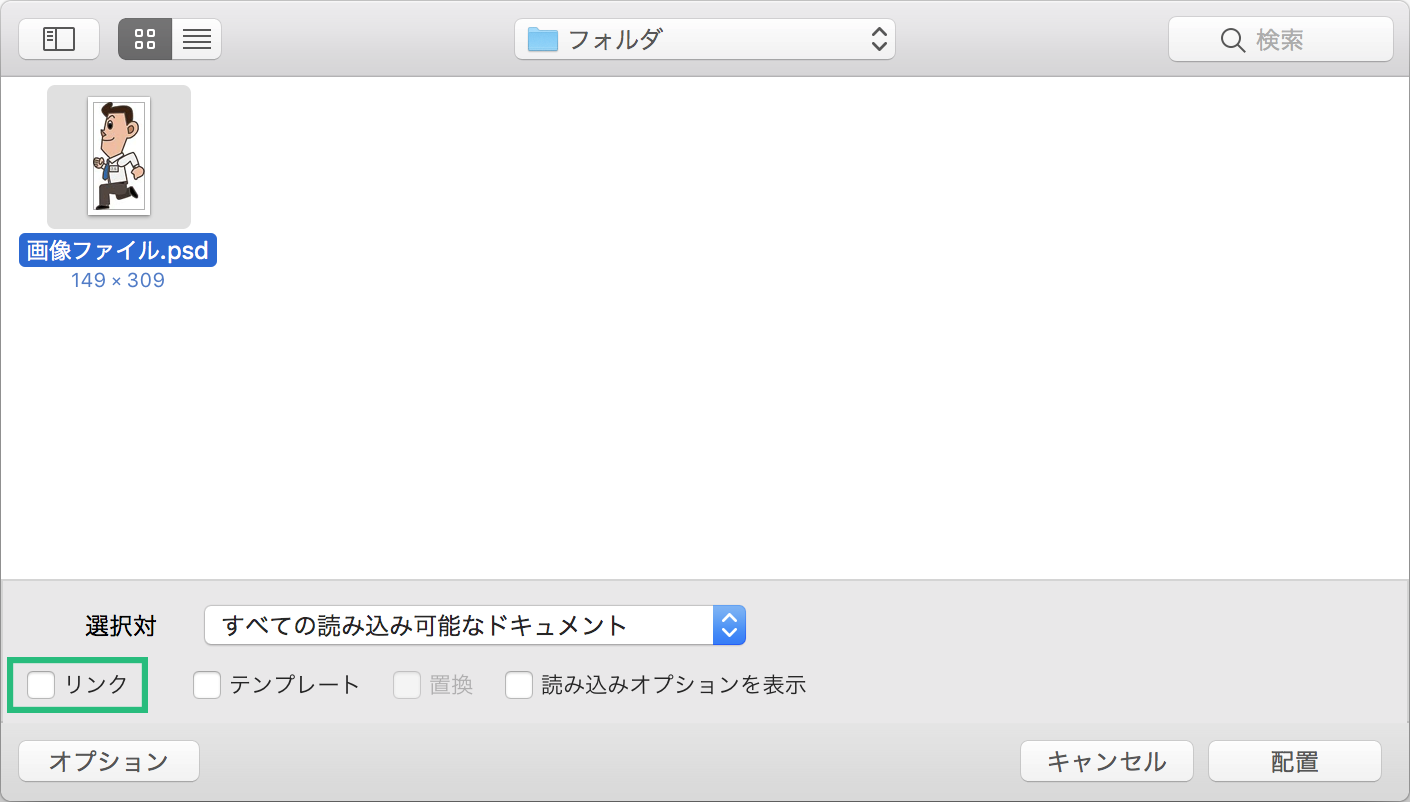Click the 149 × 309 dimension label
The image size is (1410, 802).
(x=118, y=280)
